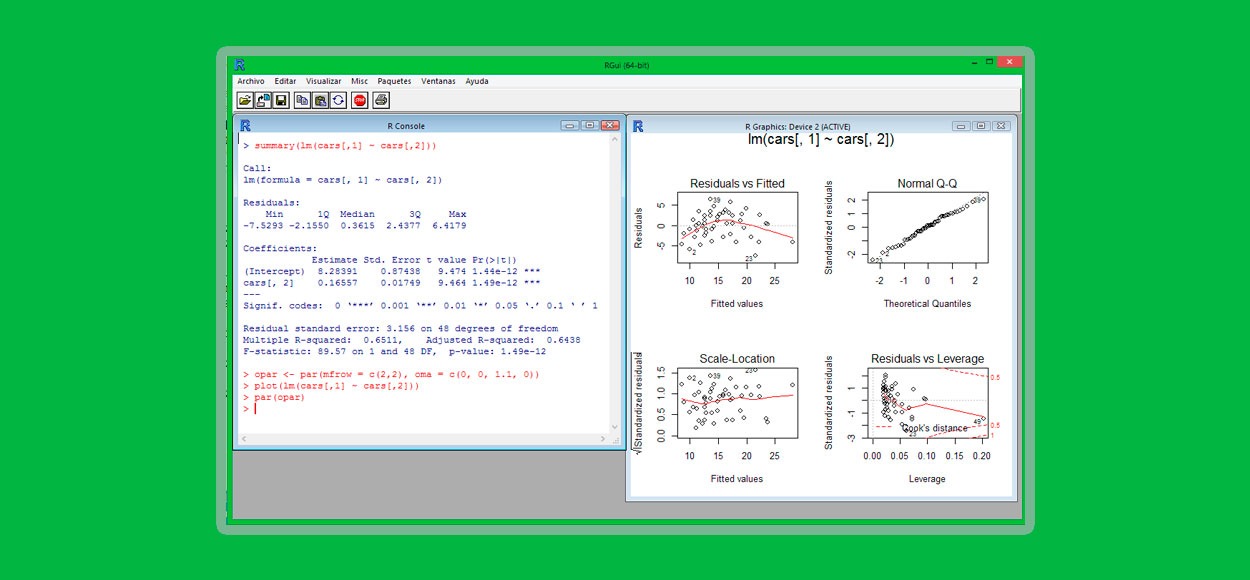Screen dimensions: 1250x580
Task: Open the Ventanas menu
Action: (x=438, y=81)
